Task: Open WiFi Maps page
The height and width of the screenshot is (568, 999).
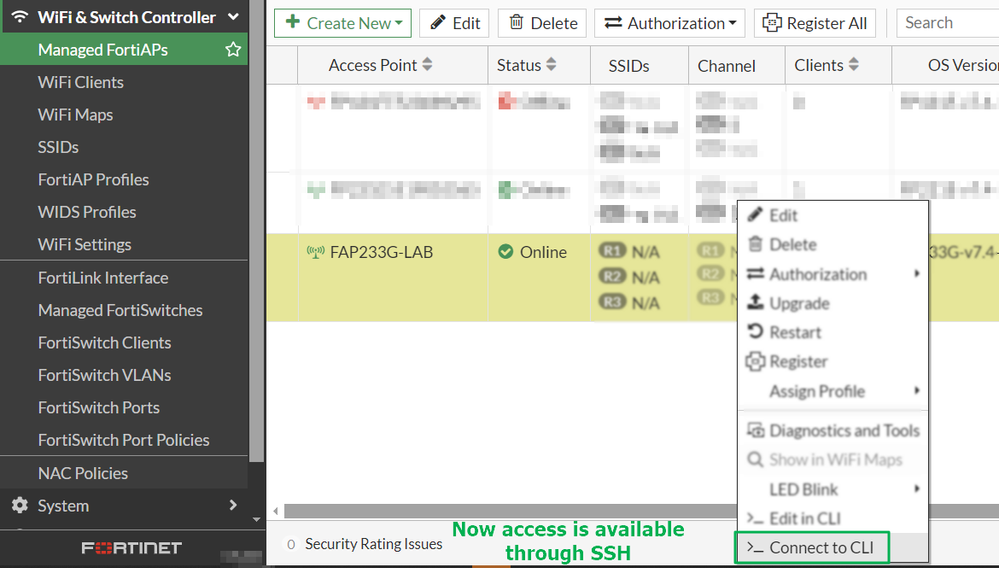Action: [x=75, y=115]
